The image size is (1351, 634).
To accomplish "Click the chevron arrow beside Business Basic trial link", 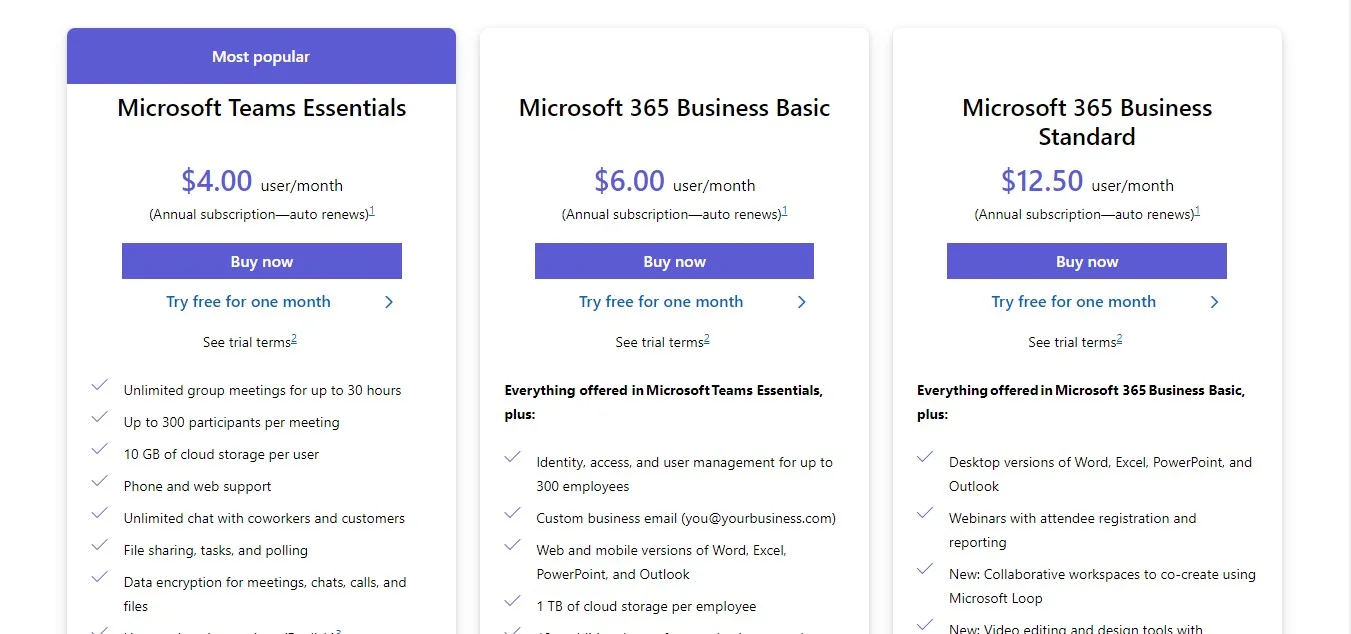I will click(x=801, y=301).
